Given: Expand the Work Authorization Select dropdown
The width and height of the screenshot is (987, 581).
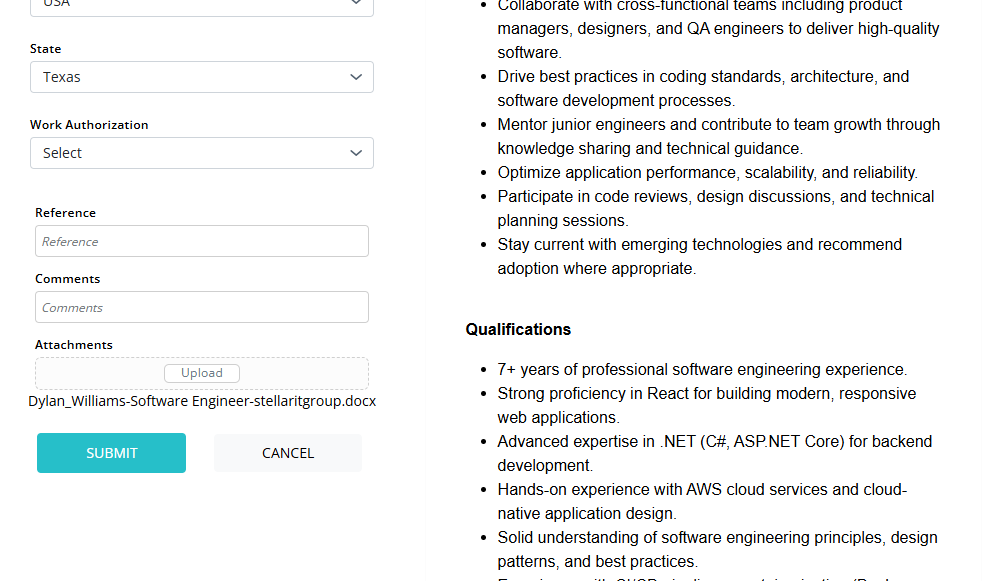Looking at the screenshot, I should coord(200,153).
